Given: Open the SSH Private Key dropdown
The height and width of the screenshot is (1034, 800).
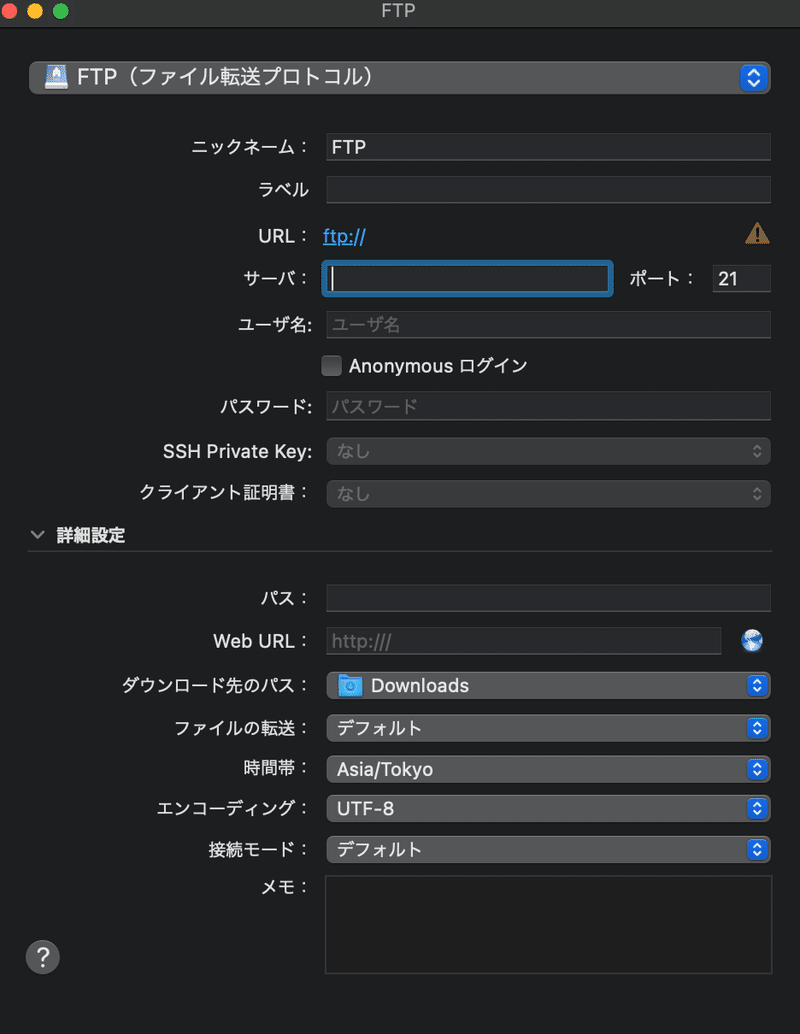Looking at the screenshot, I should (x=548, y=452).
